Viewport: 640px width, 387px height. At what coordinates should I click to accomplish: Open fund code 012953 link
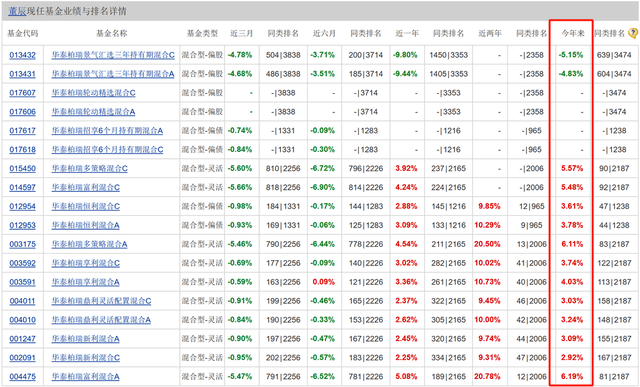click(22, 225)
